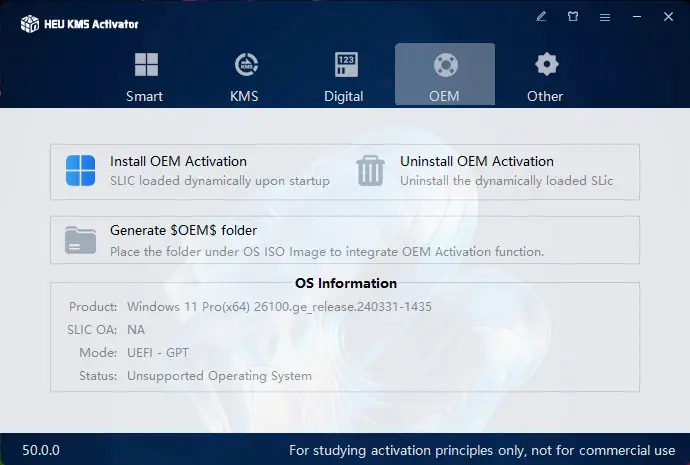Click the 'SLIC loaded dynamically upon startup' text
The image size is (690, 465).
click(220, 181)
